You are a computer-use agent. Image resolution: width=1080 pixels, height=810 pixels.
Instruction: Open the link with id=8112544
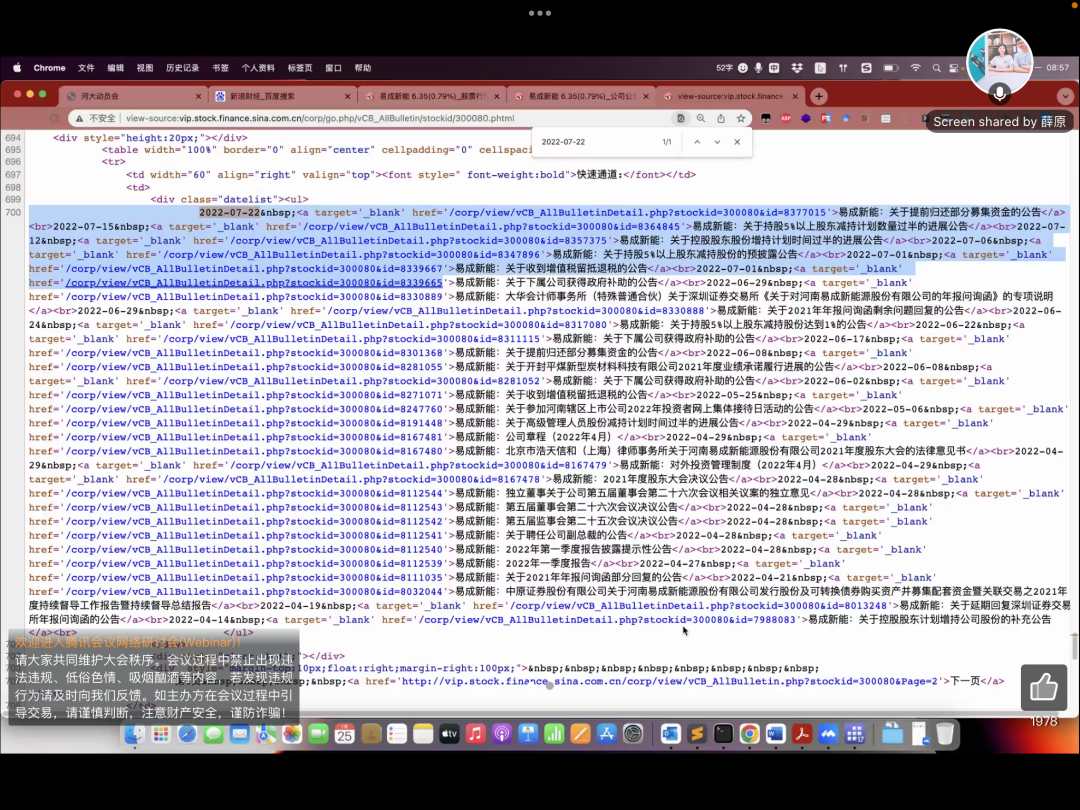[x=254, y=494]
